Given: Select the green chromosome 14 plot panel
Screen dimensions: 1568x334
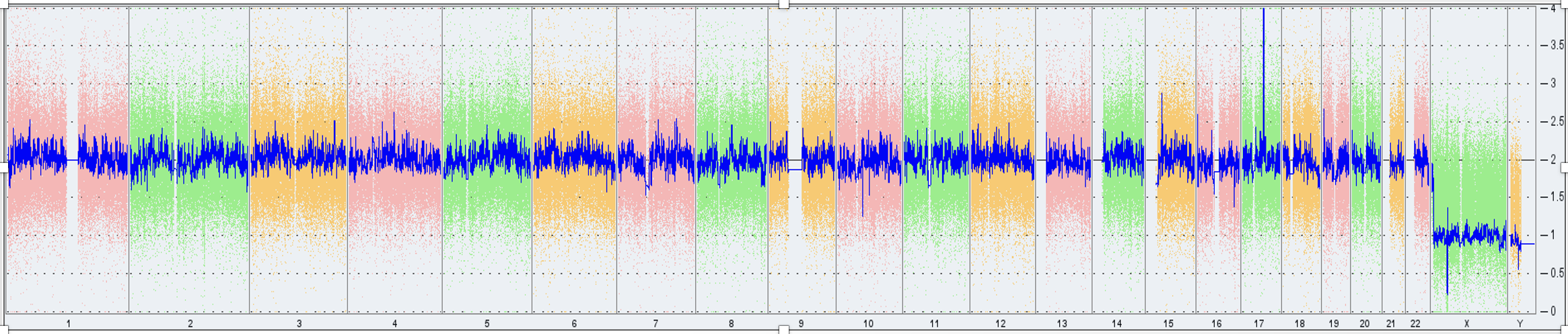Looking at the screenshot, I should click(x=1118, y=160).
